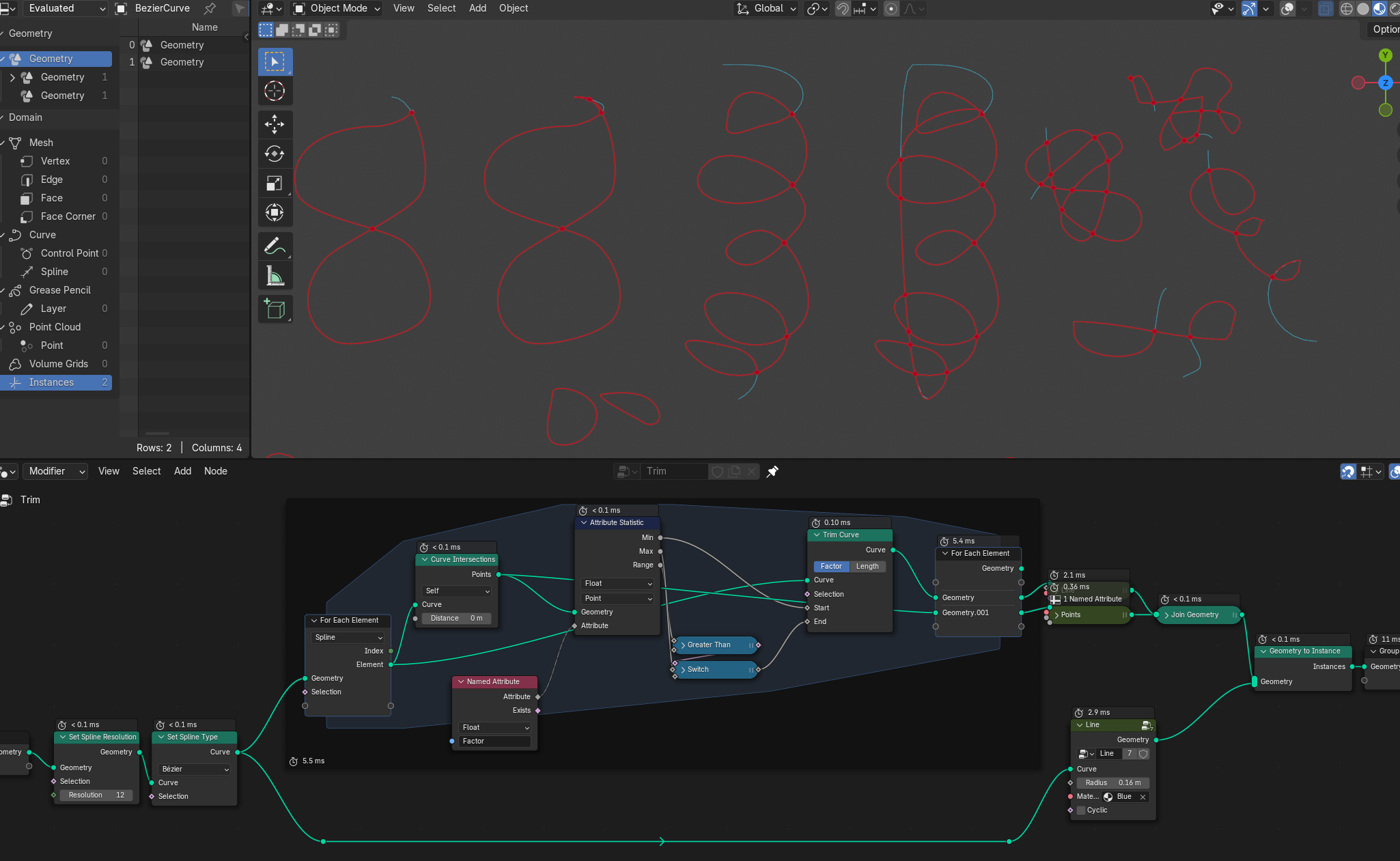Open the Spline domain dropdown in For Each Element

point(348,638)
